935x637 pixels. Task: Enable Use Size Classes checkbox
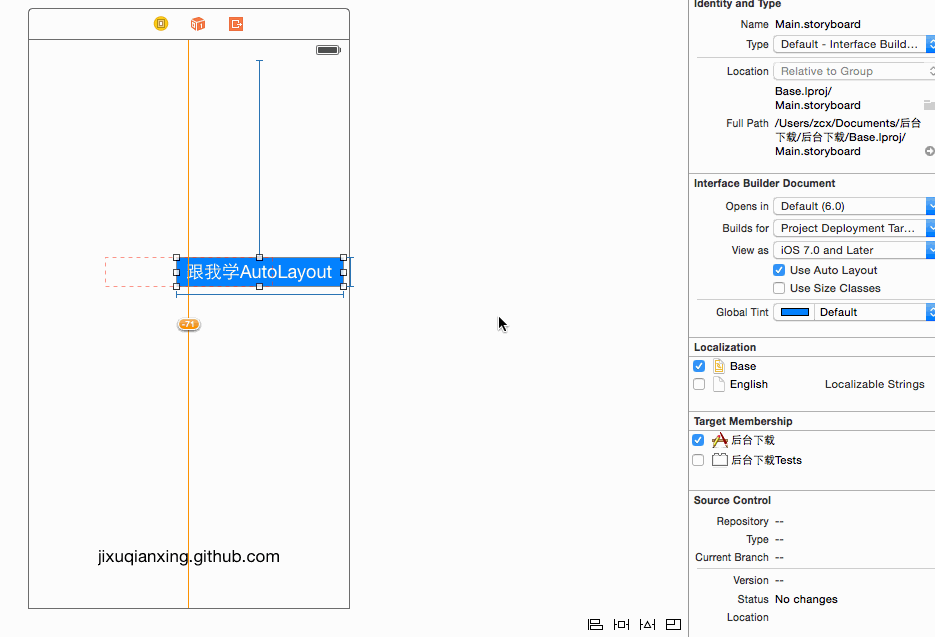779,288
